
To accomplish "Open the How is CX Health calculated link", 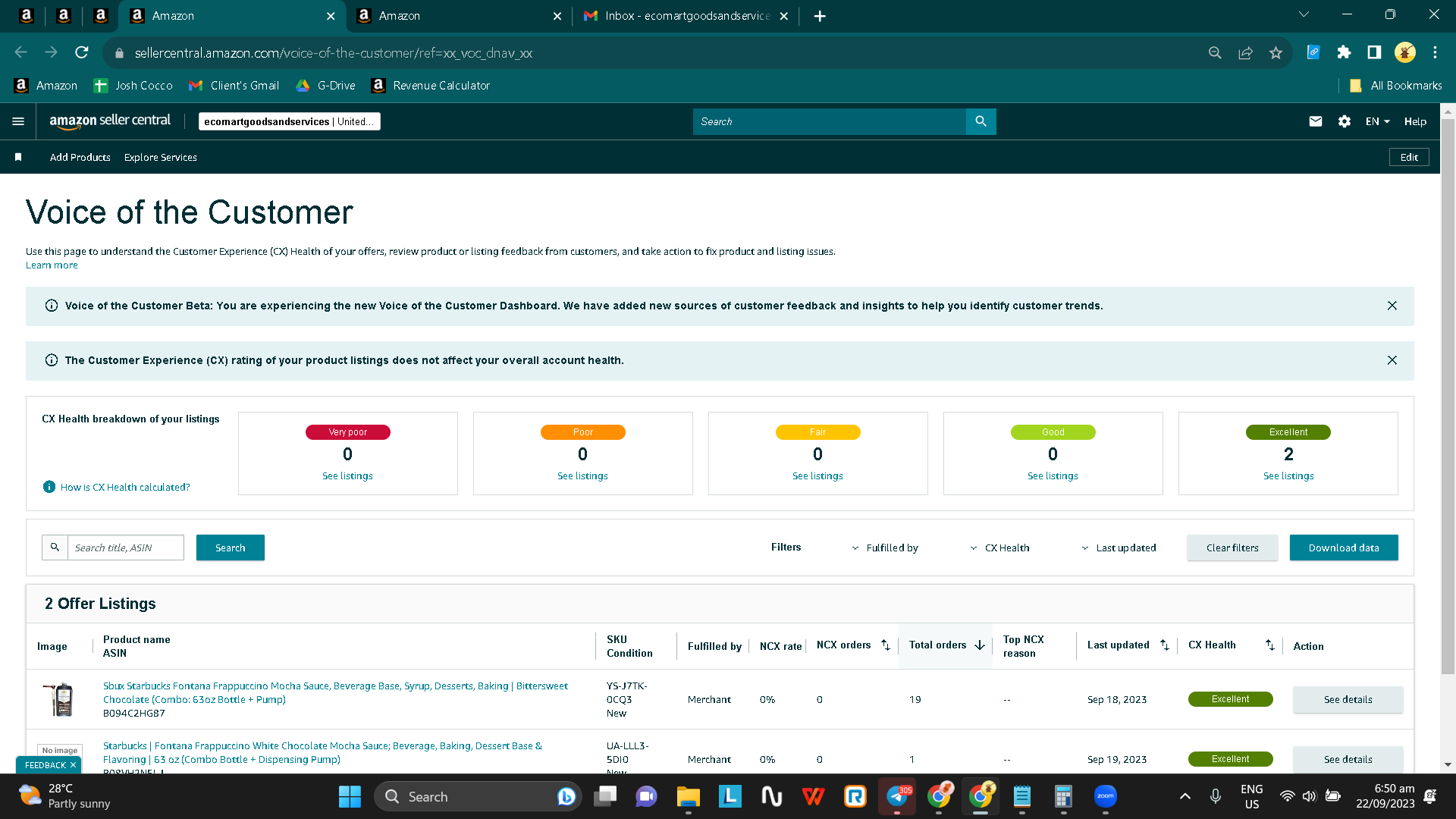I will pos(125,488).
